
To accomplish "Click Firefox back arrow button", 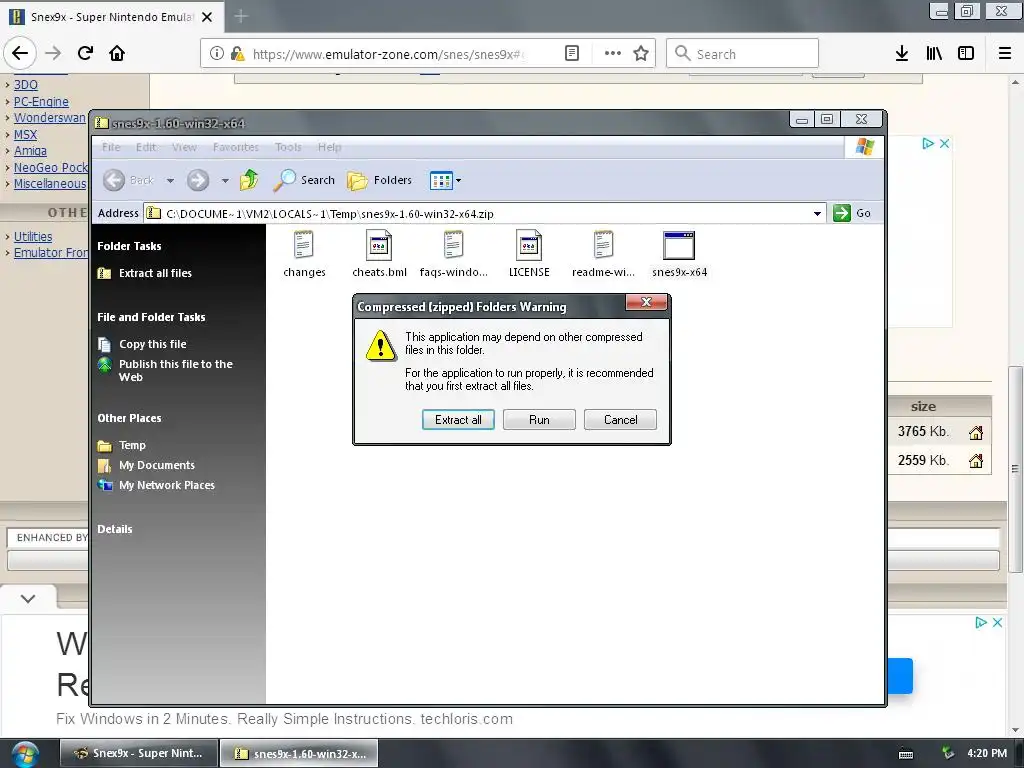I will 20,53.
